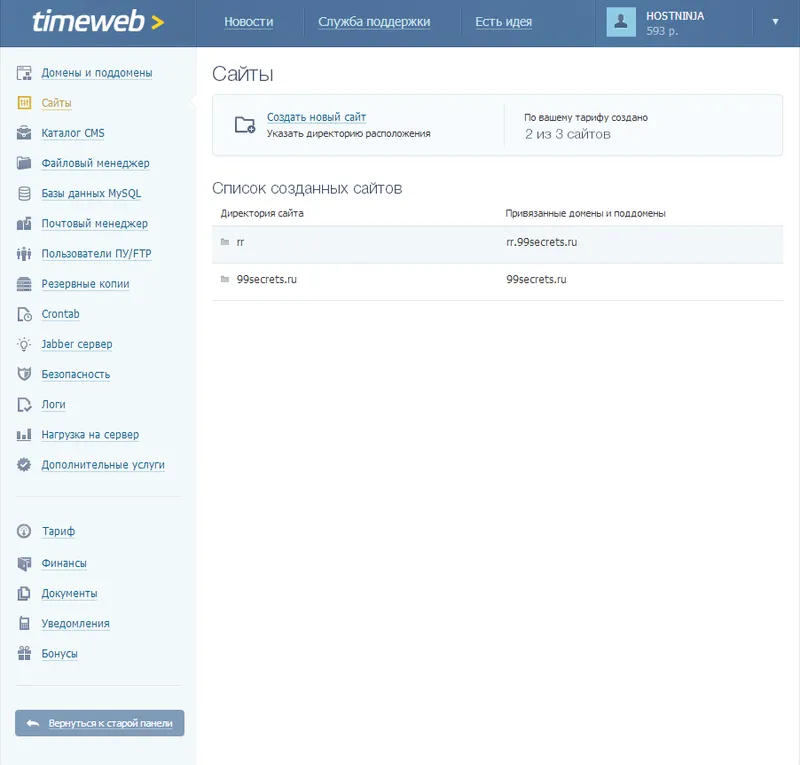Select the rr site directory row
Viewport: 800px width, 765px height.
[497, 244]
